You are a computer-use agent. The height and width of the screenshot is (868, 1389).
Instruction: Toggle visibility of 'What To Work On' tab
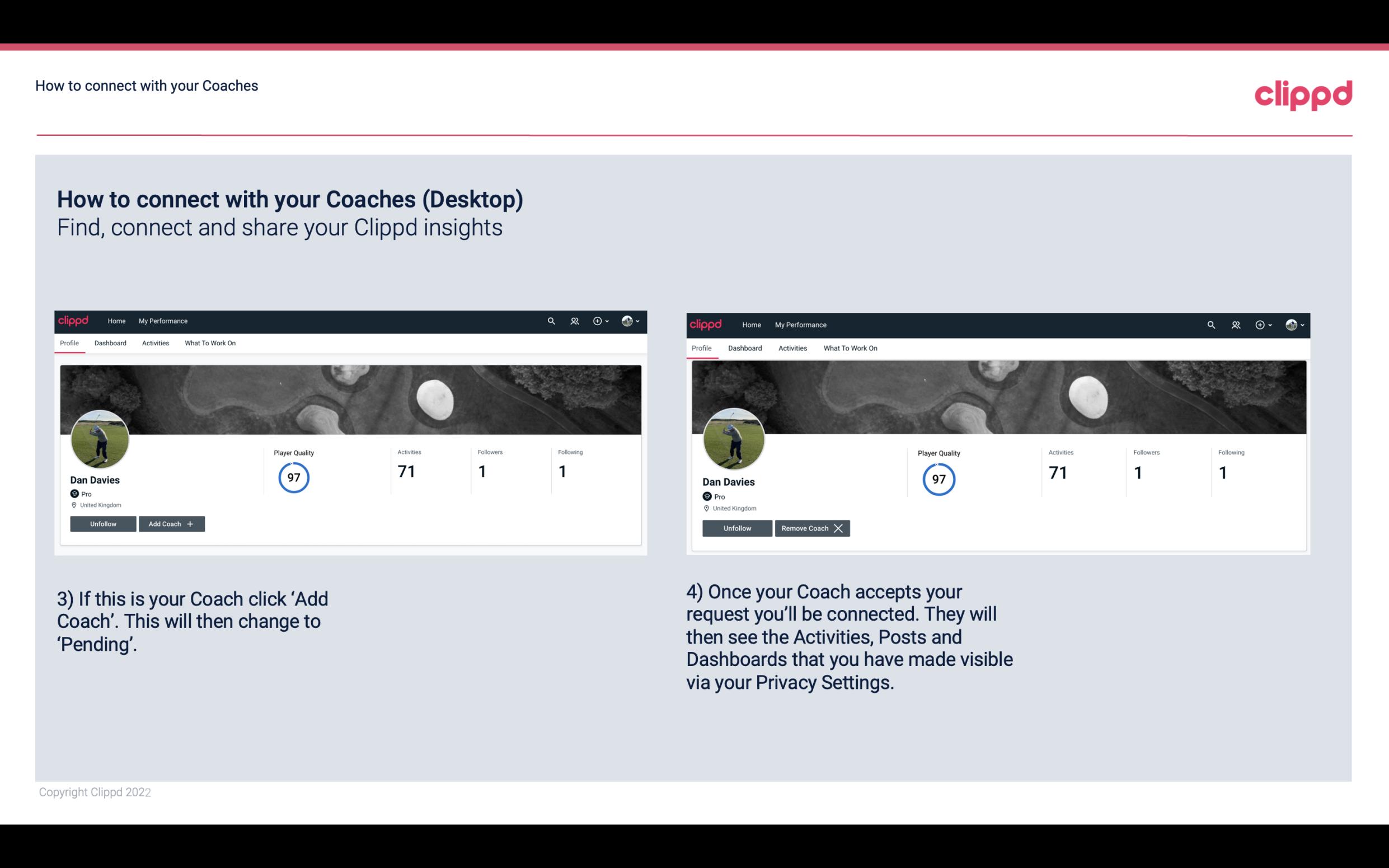[209, 343]
